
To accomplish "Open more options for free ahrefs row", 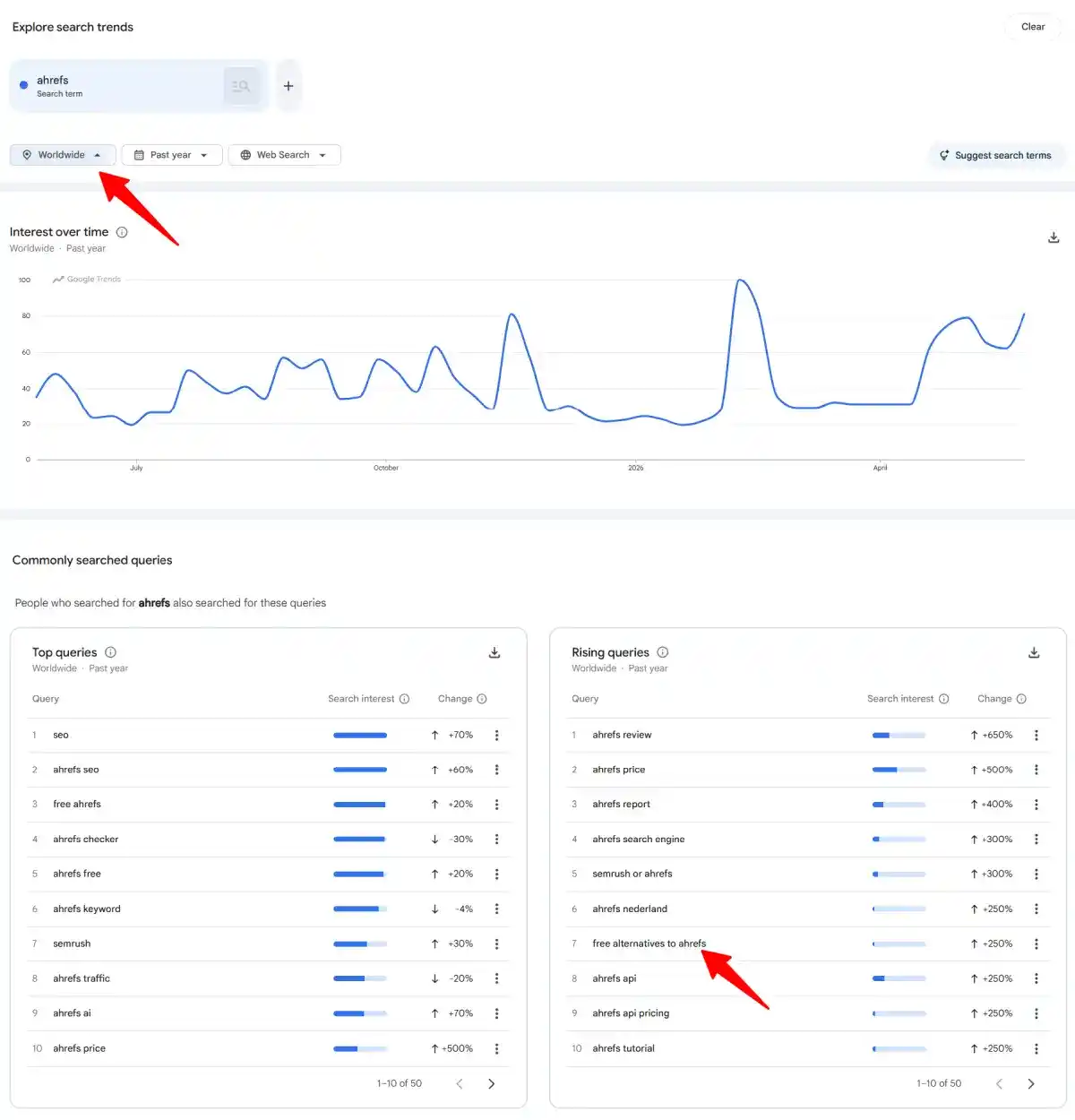I will click(x=497, y=805).
